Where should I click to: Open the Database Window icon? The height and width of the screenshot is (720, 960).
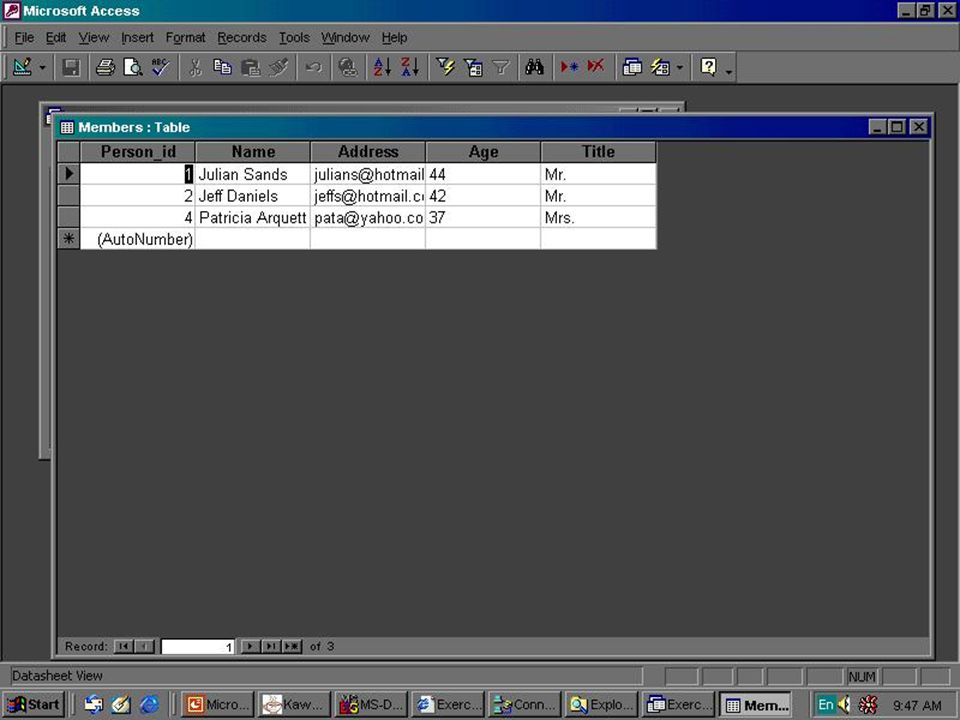click(631, 67)
